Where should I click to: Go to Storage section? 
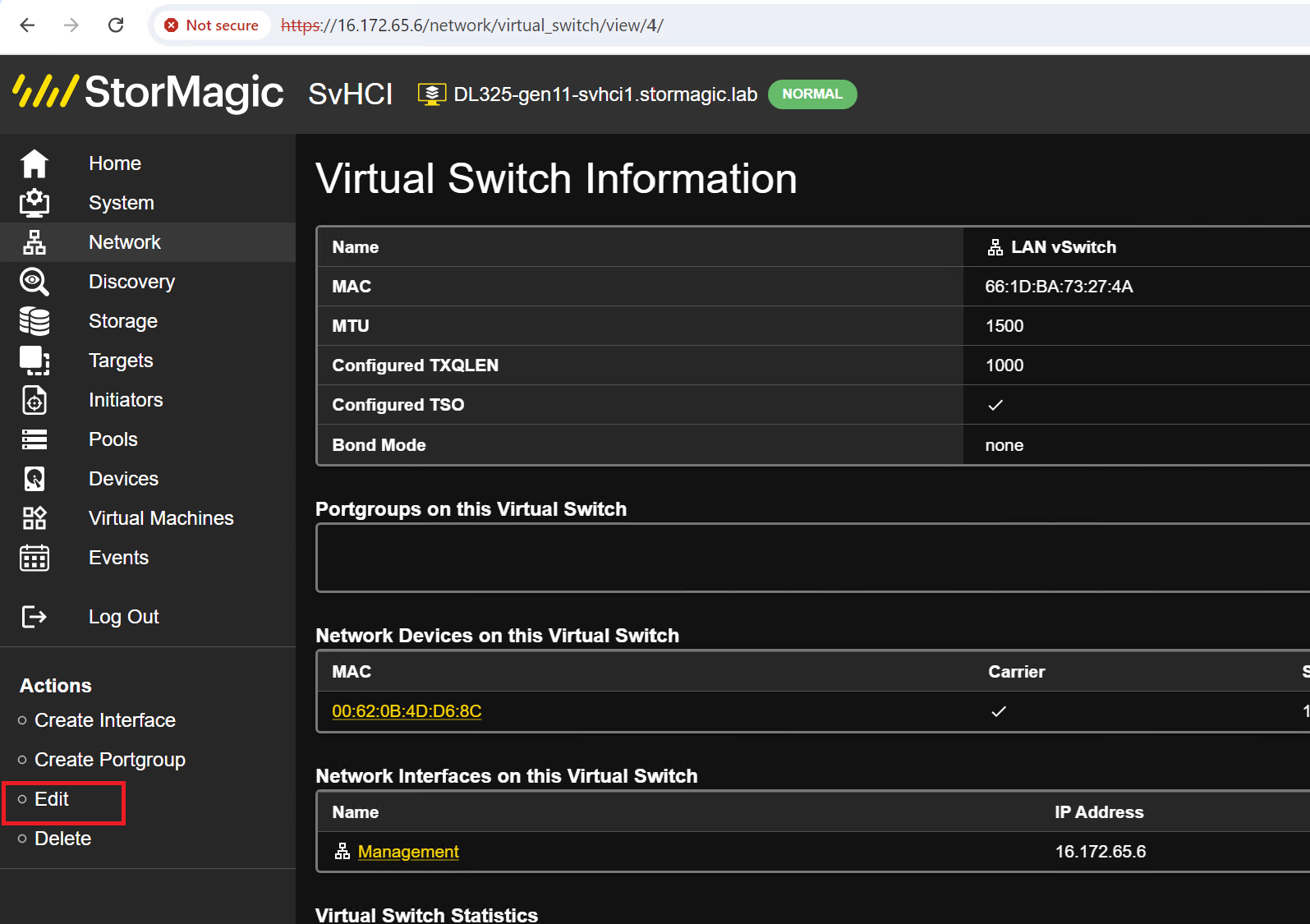[x=123, y=321]
